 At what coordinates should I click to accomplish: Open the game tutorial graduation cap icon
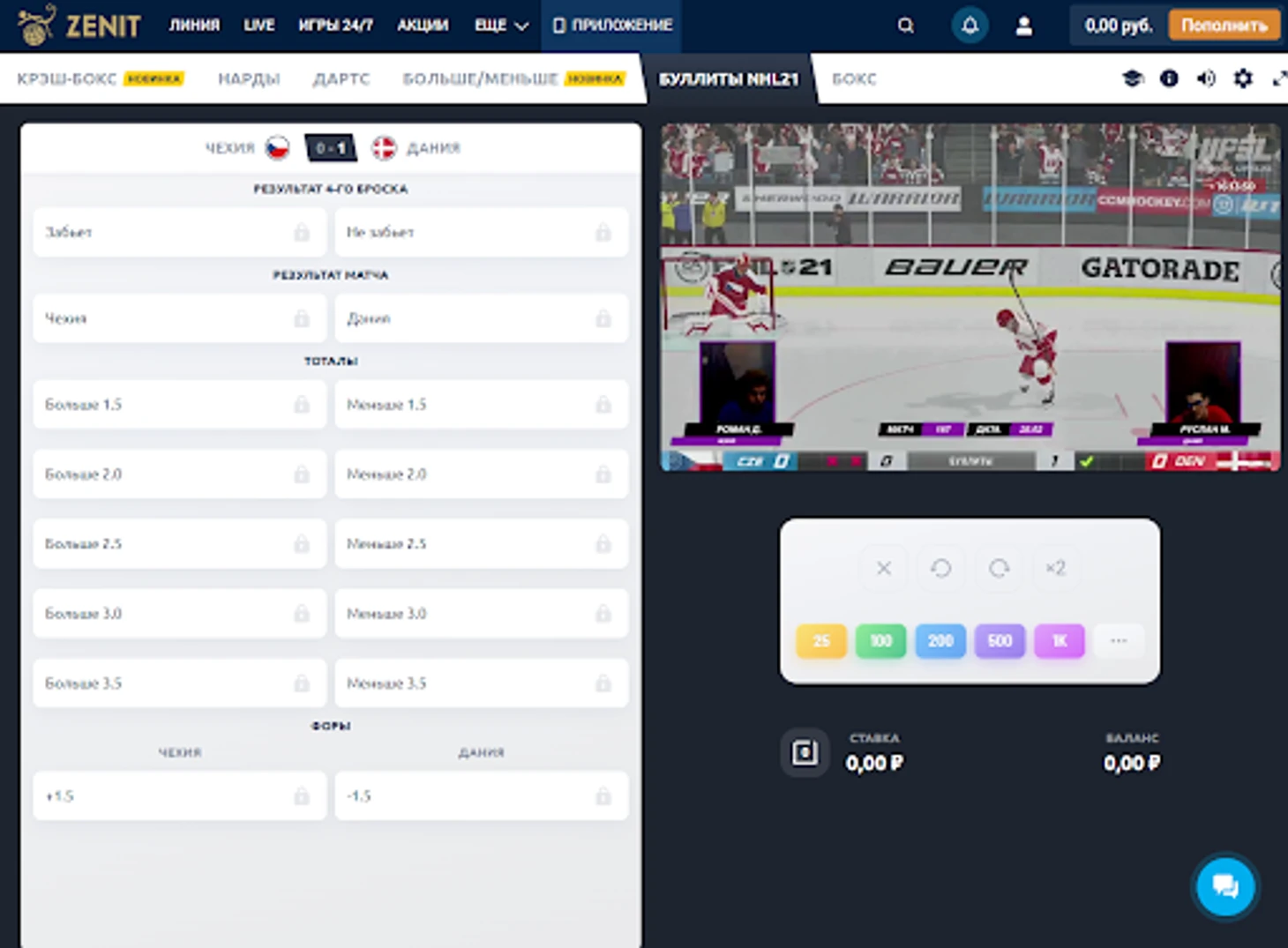pos(1133,78)
